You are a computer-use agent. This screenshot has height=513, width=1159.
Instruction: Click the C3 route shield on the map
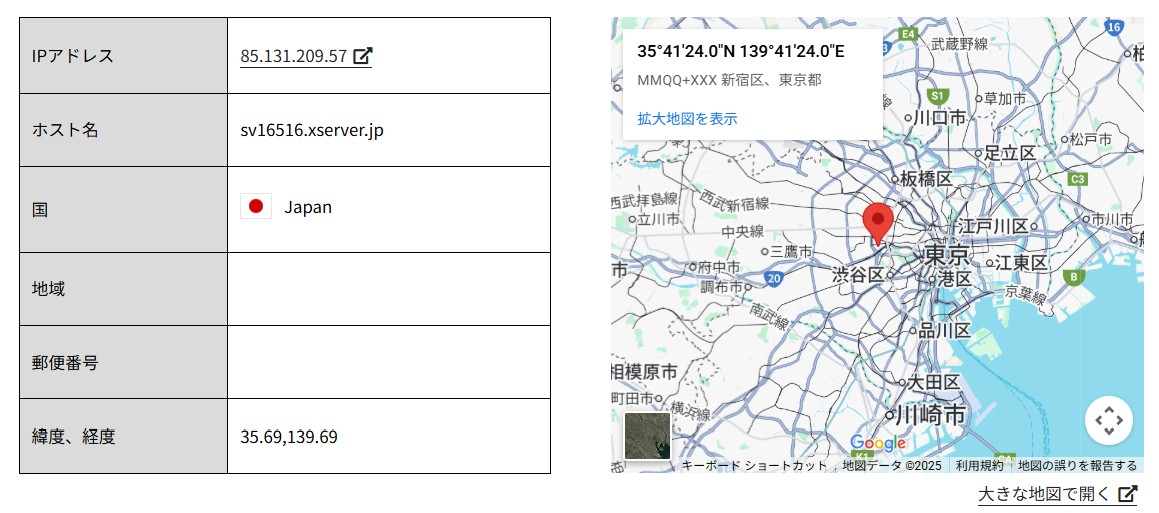pyautogui.click(x=1077, y=179)
